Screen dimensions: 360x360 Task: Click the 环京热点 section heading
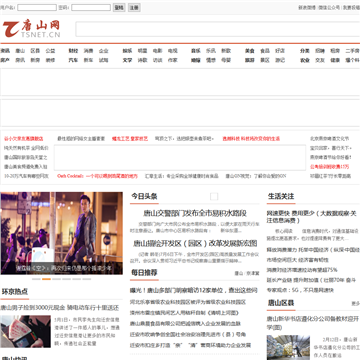coord(15,292)
